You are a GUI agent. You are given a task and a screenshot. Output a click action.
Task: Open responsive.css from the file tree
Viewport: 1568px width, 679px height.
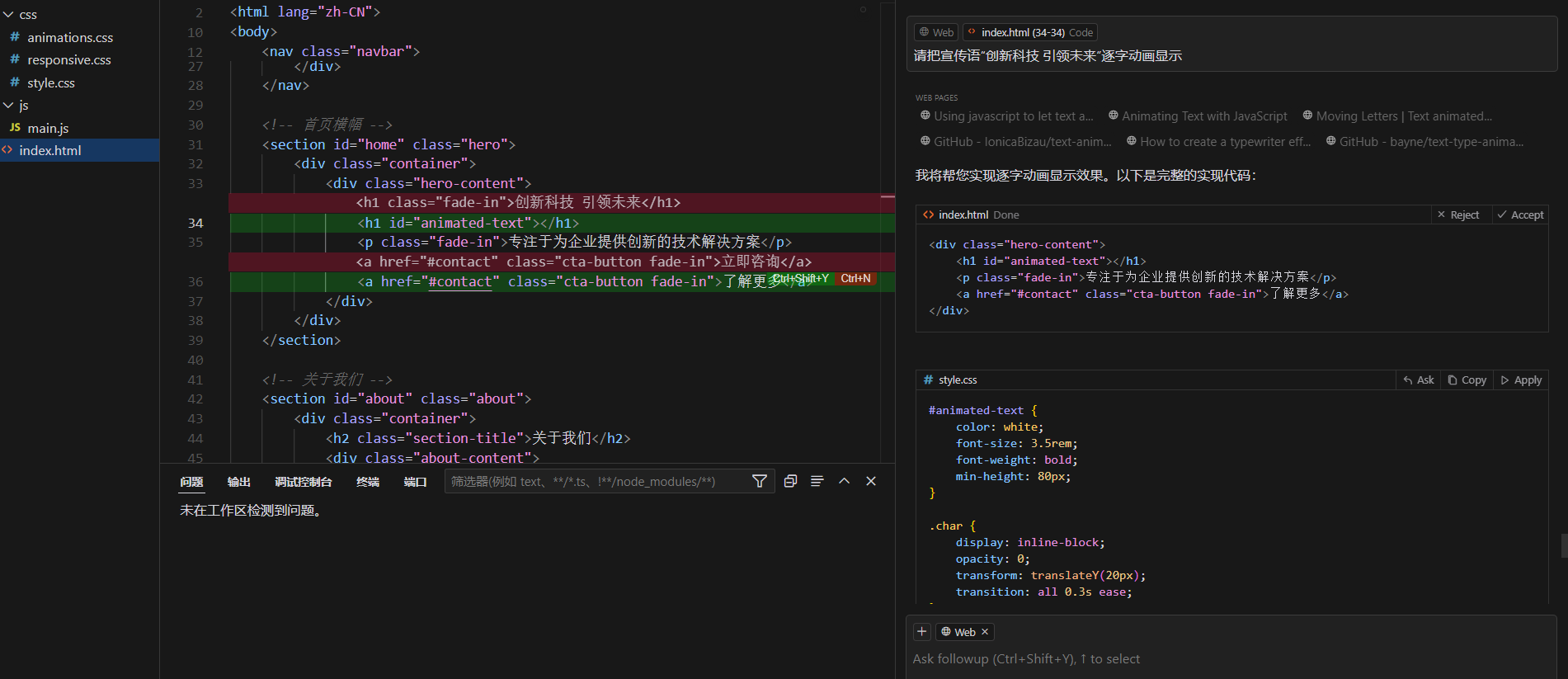click(x=68, y=59)
